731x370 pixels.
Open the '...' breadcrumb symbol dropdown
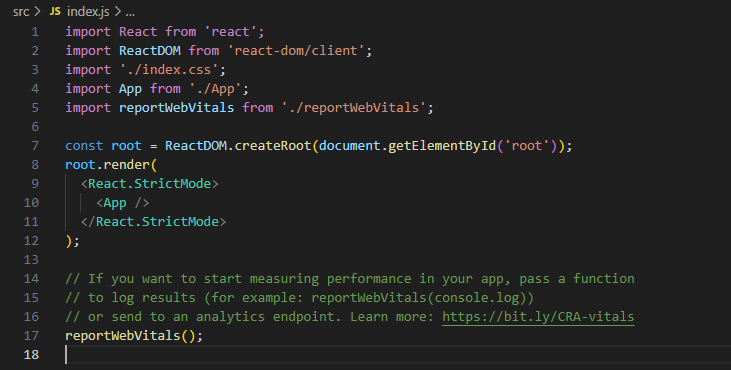point(130,12)
